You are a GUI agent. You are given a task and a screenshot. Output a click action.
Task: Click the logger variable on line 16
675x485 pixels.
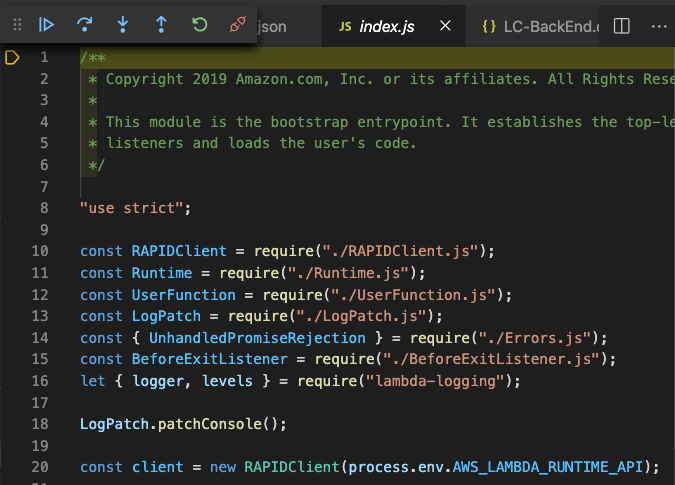(158, 381)
